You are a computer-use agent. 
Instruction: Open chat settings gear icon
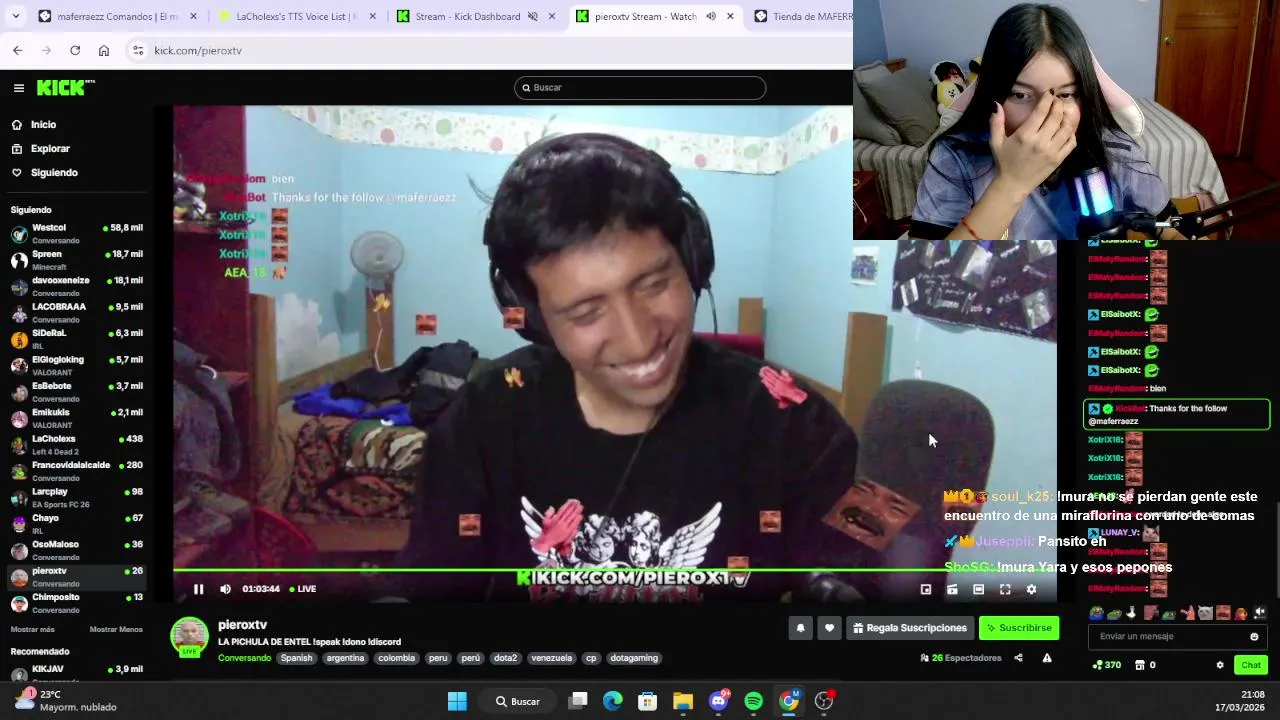[1219, 665]
